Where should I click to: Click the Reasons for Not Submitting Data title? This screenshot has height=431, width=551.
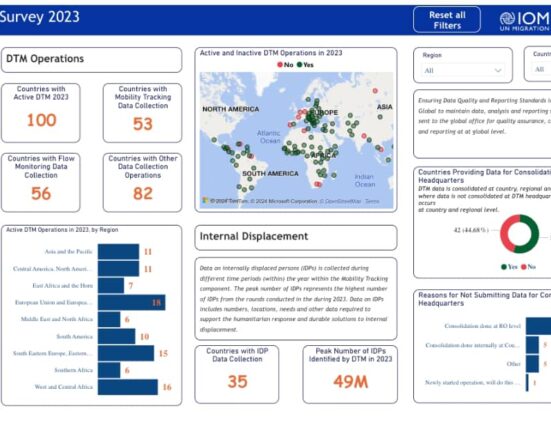coord(485,299)
